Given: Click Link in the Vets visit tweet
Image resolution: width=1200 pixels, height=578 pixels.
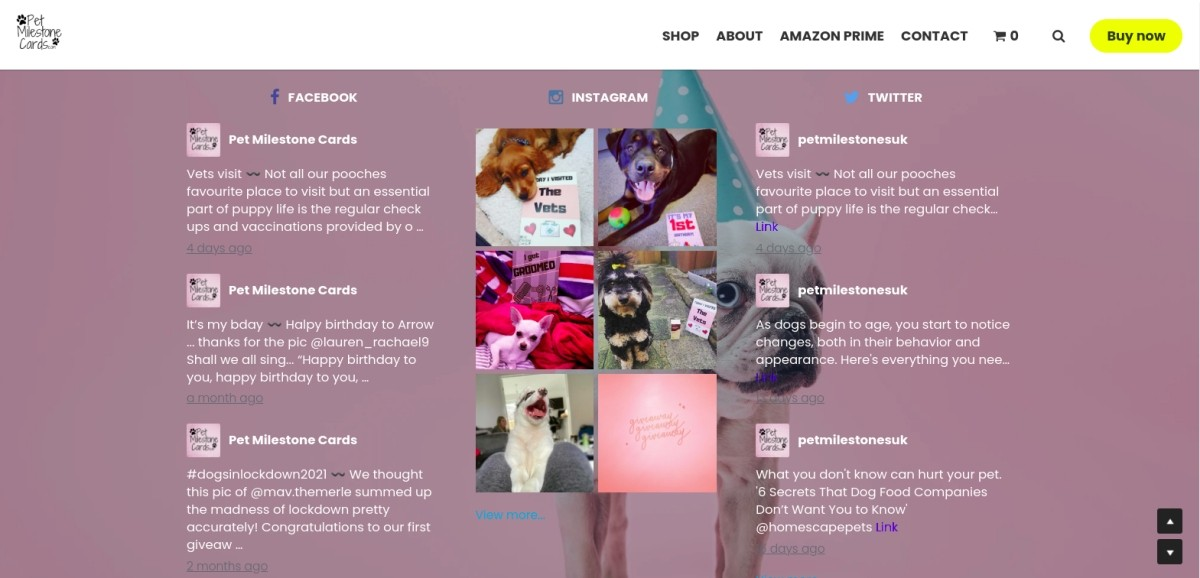Looking at the screenshot, I should (767, 227).
